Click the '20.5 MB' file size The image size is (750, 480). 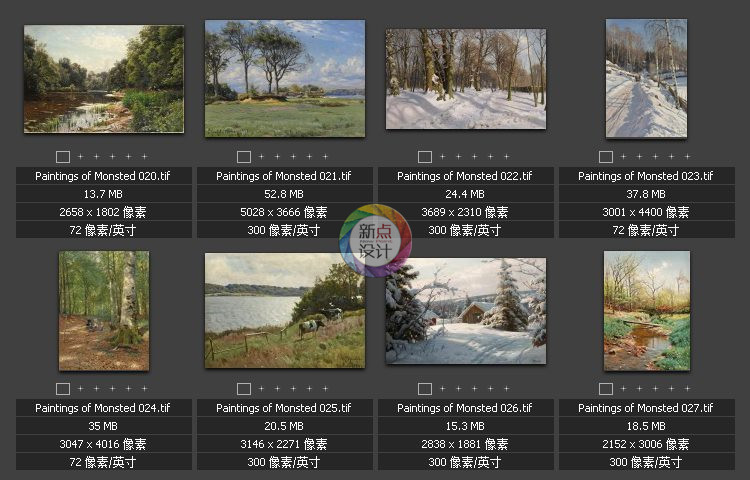point(284,426)
